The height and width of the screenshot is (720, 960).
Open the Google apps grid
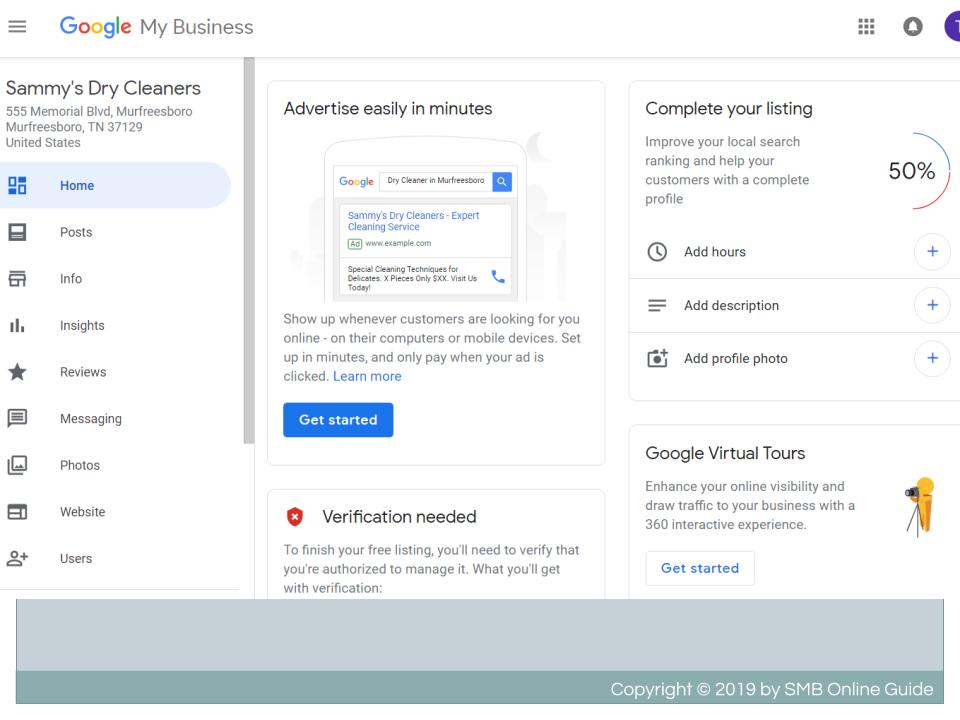(x=868, y=28)
